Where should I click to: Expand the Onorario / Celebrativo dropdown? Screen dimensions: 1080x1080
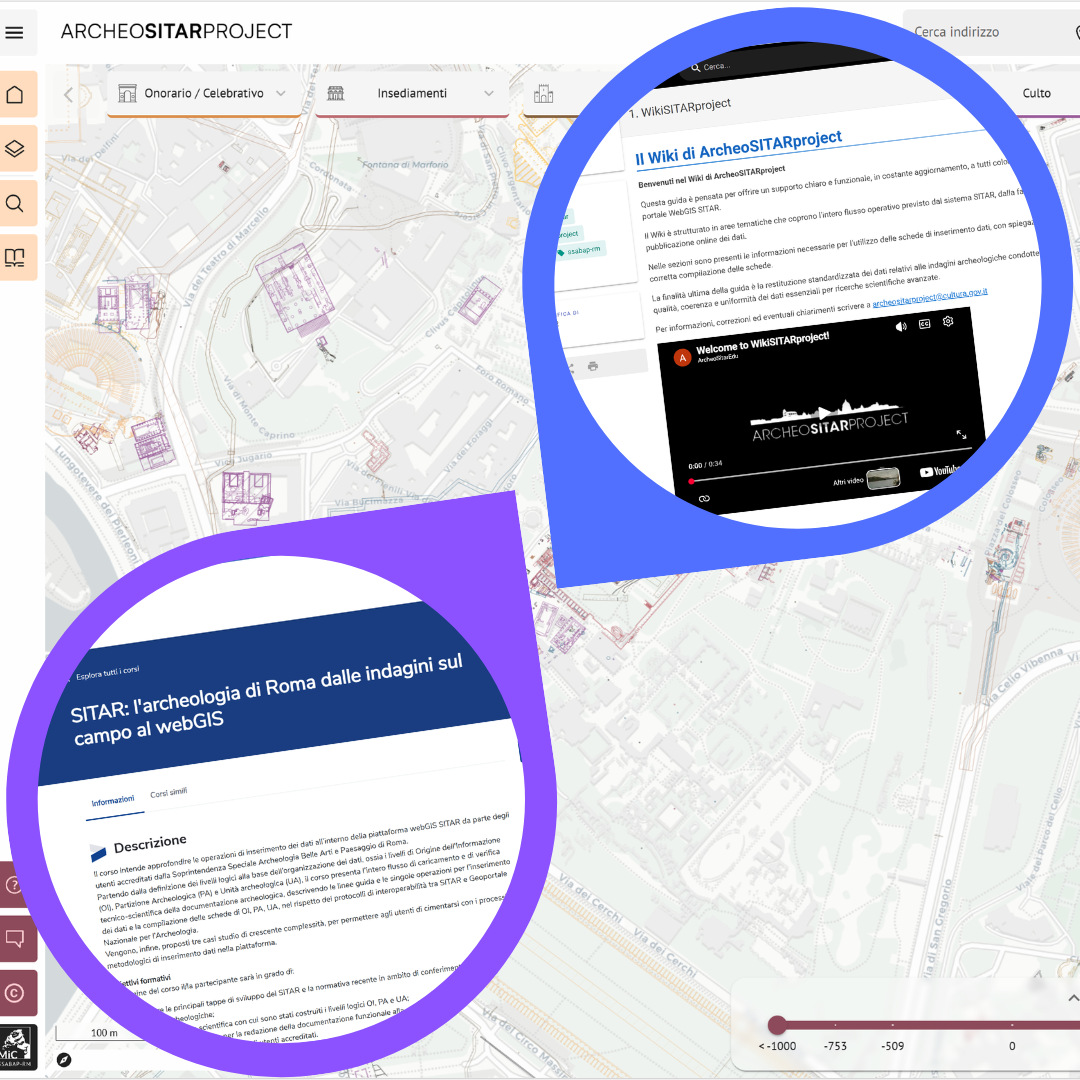pyautogui.click(x=281, y=94)
